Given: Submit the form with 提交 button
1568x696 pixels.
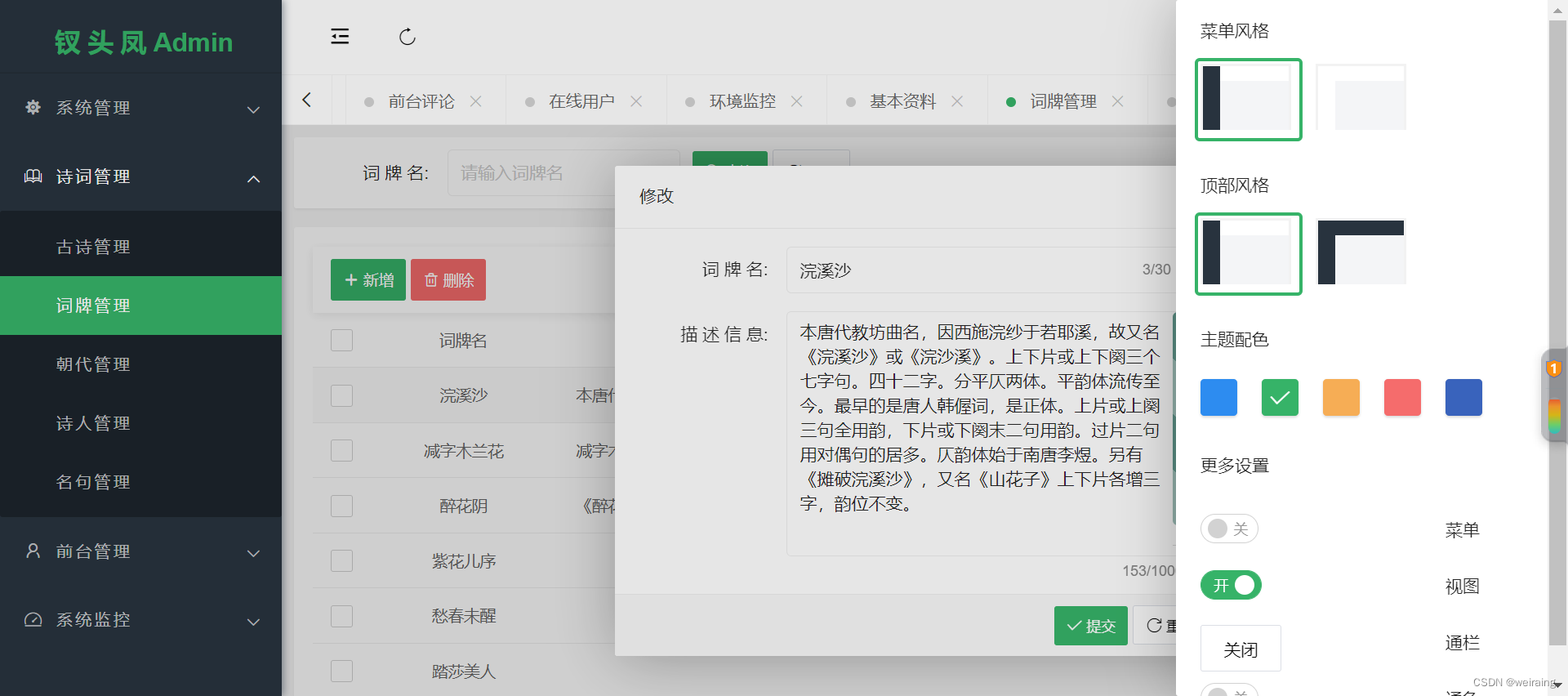Looking at the screenshot, I should click(1091, 626).
